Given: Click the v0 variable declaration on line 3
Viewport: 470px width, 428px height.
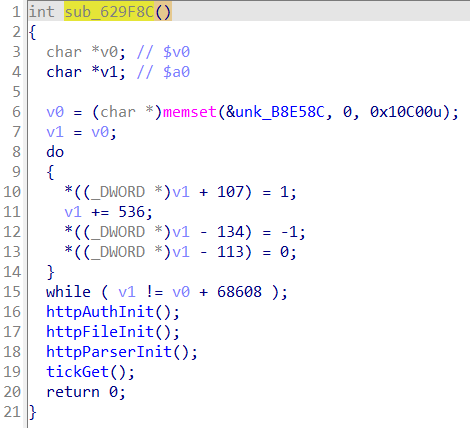Looking at the screenshot, I should click(109, 52).
